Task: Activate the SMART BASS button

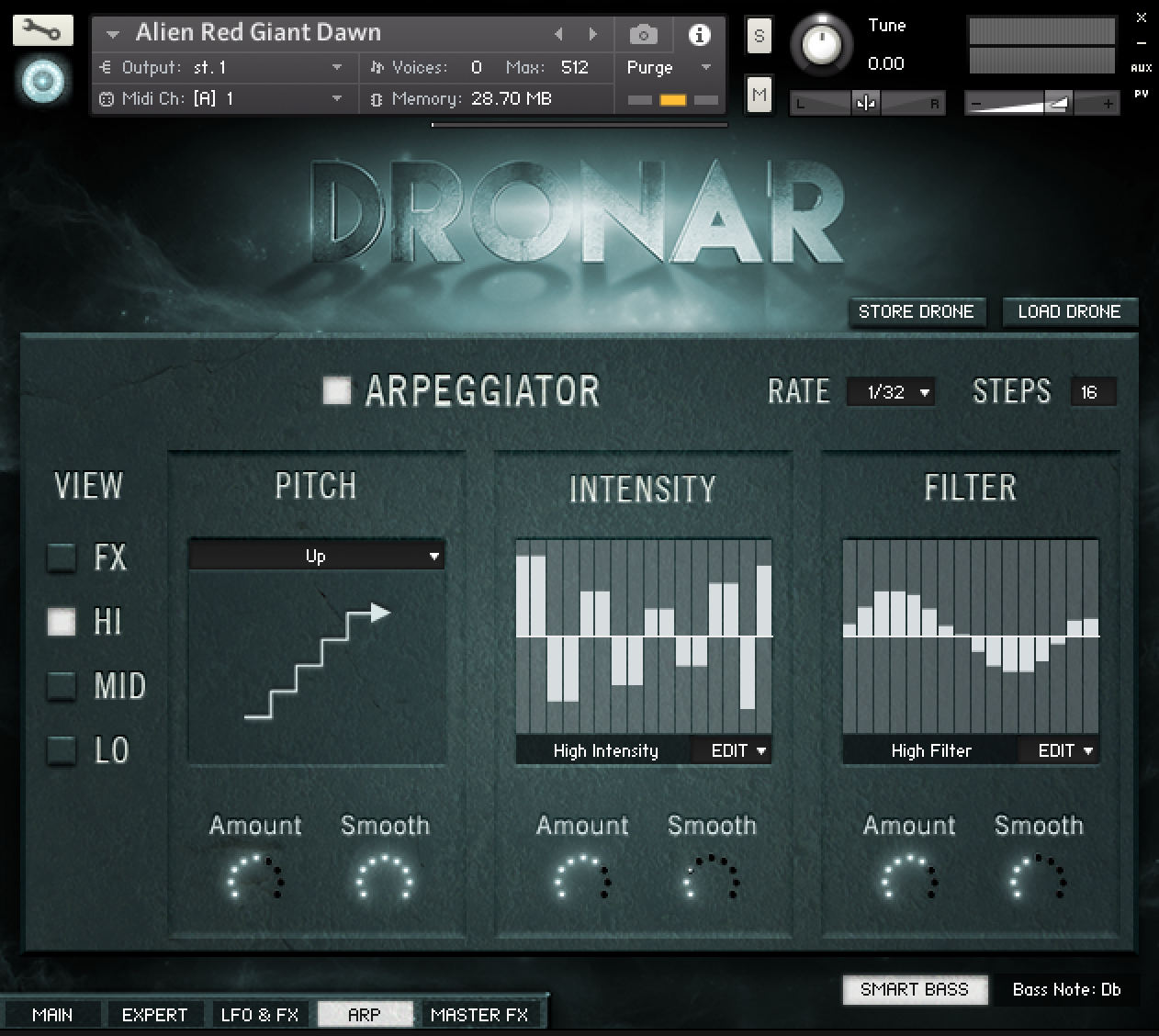Action: pyautogui.click(x=915, y=990)
